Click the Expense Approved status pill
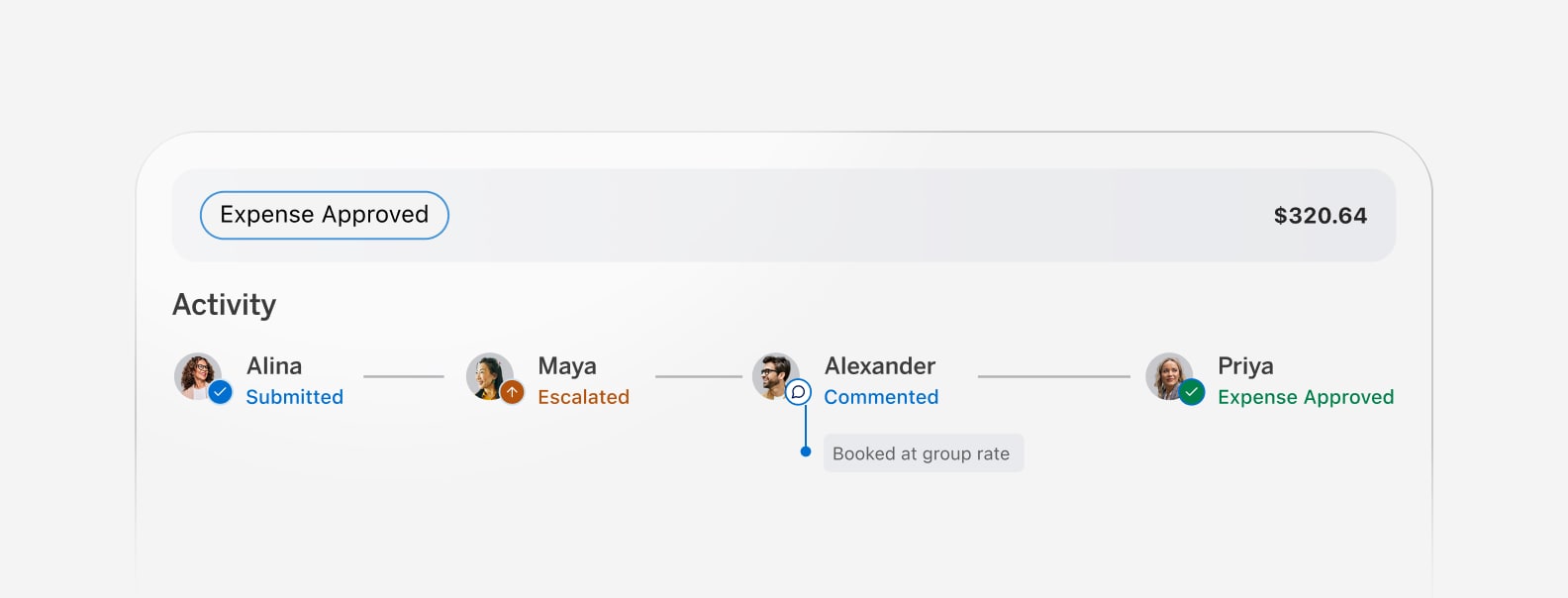The width and height of the screenshot is (1568, 598). click(x=325, y=215)
